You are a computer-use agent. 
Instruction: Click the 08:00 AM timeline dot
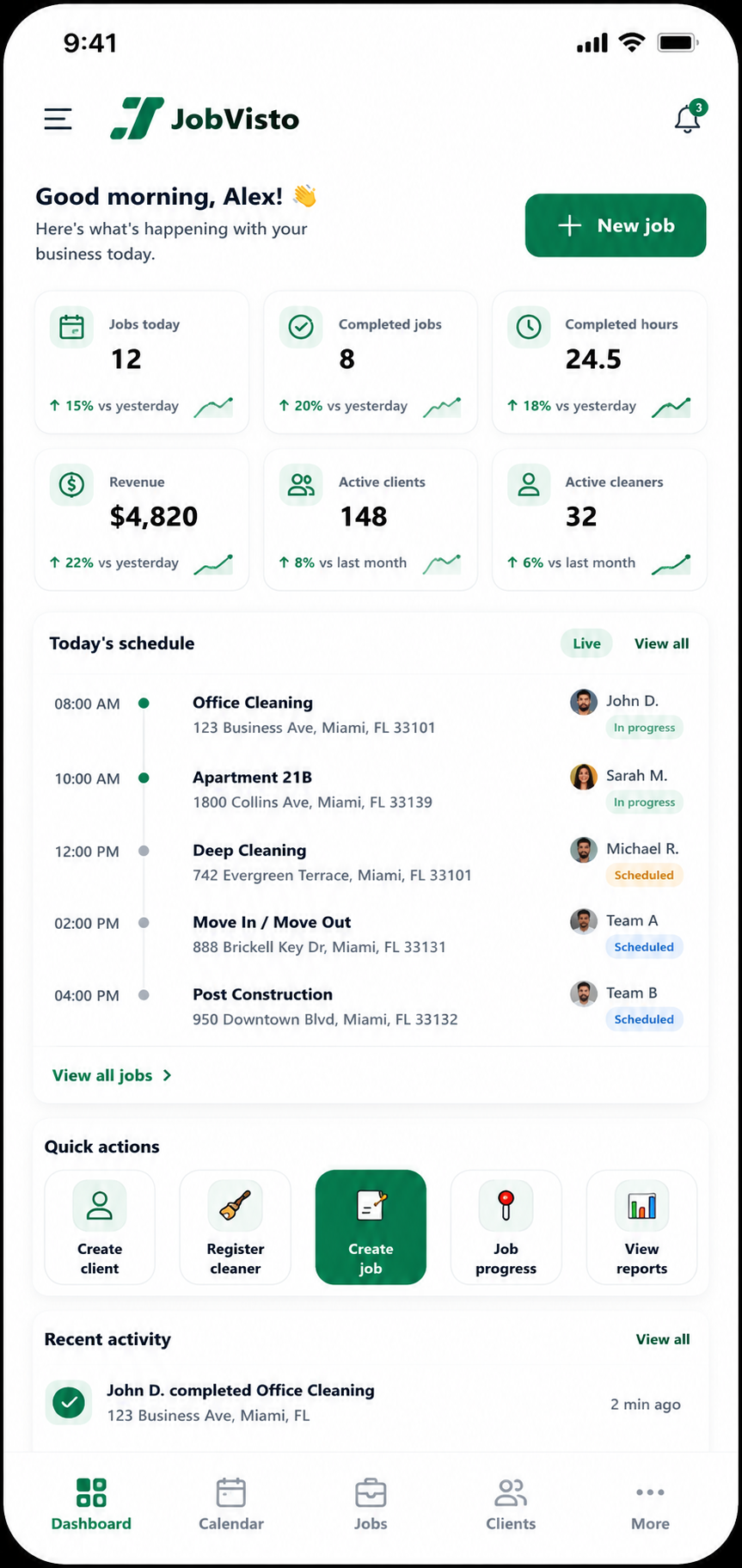(144, 703)
